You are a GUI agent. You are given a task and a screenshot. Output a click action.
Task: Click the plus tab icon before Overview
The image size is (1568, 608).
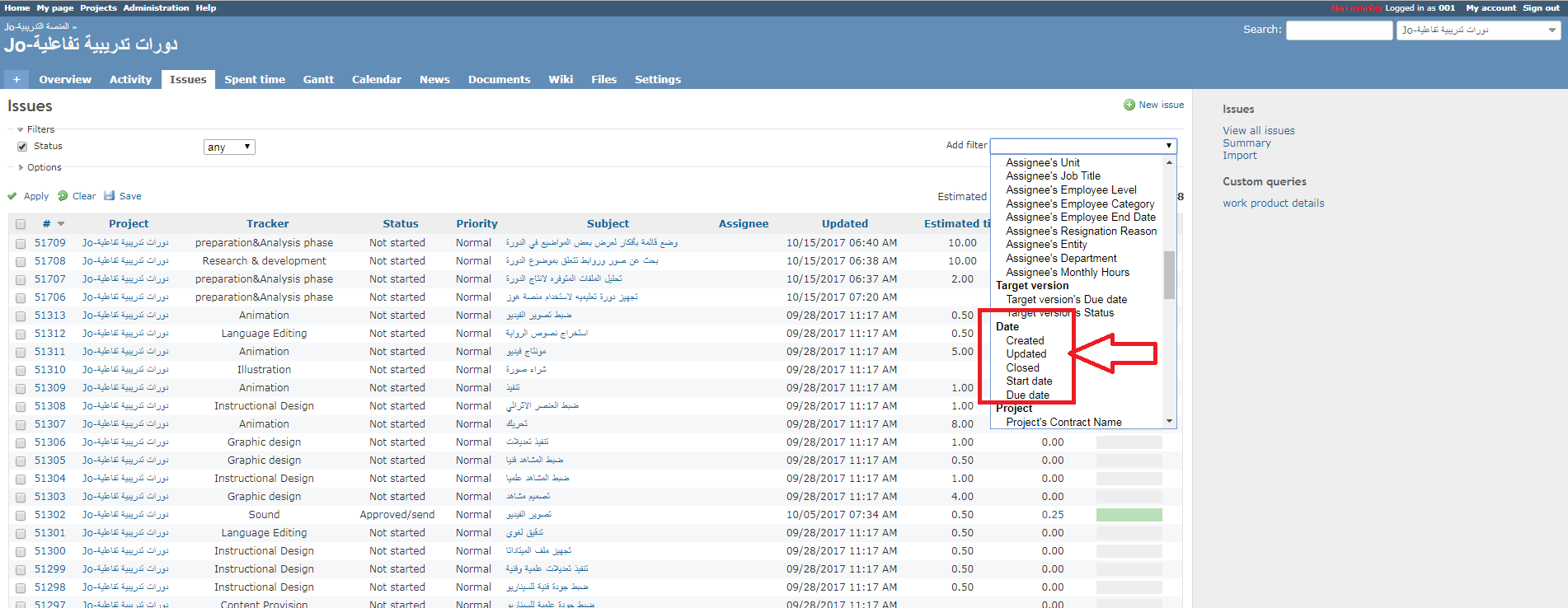pos(16,80)
